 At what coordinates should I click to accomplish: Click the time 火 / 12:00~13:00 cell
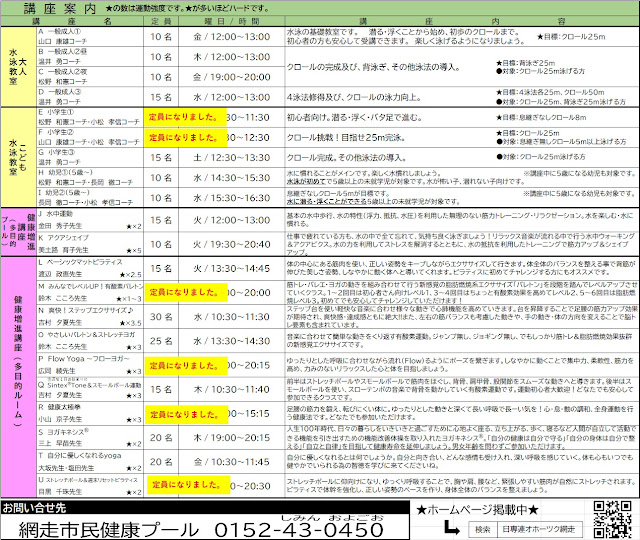pos(232,220)
